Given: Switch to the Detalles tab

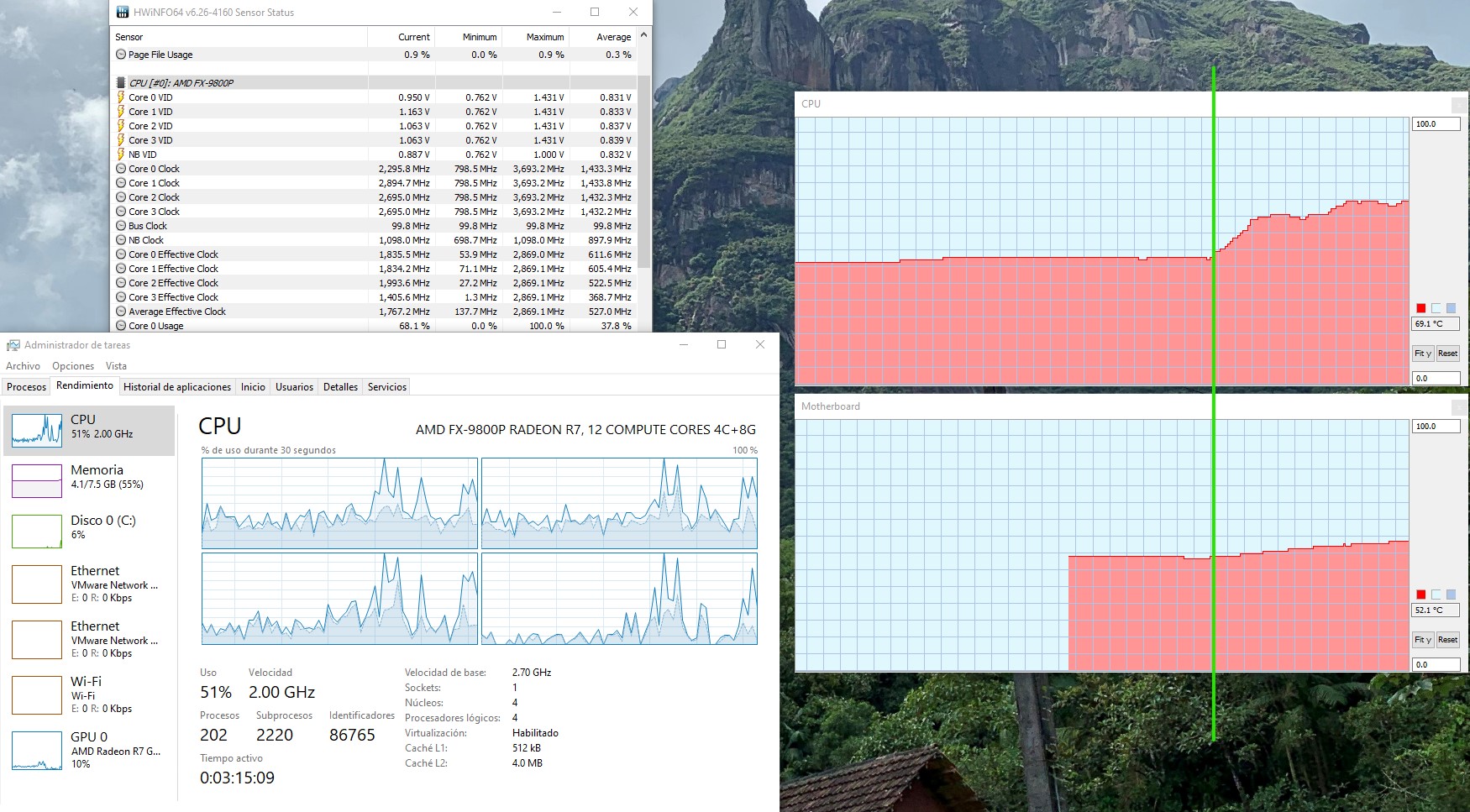Looking at the screenshot, I should [340, 387].
